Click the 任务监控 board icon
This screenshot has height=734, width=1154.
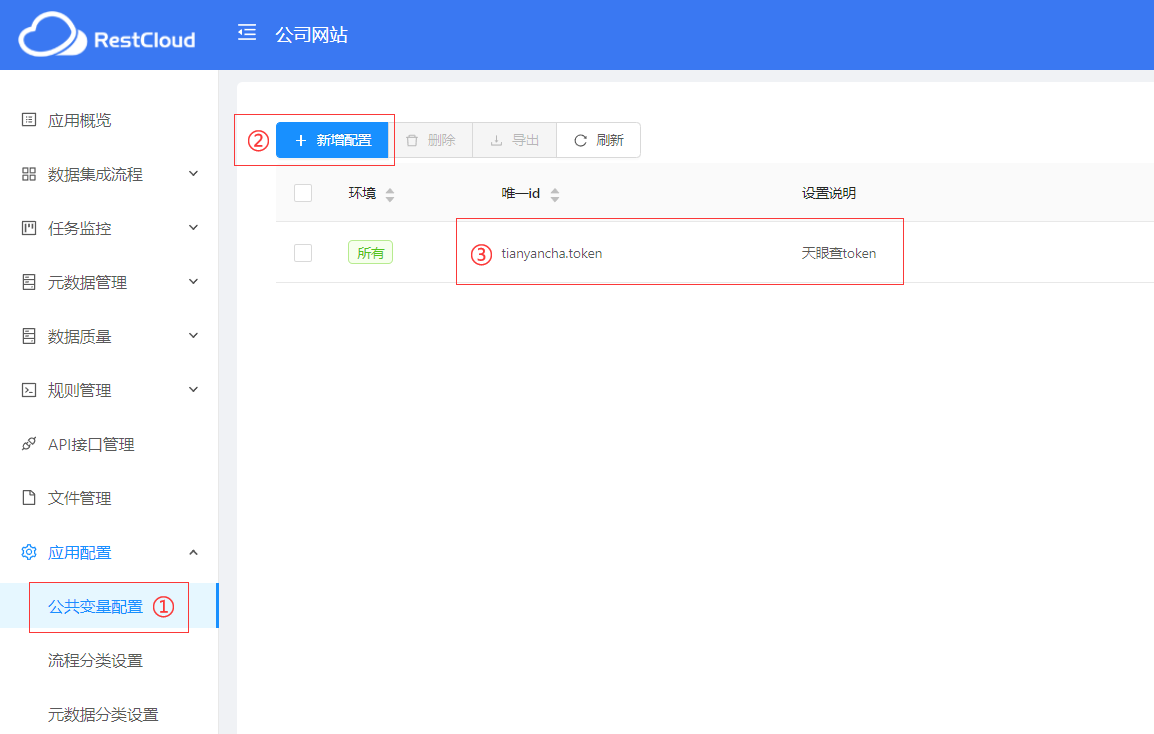[29, 228]
